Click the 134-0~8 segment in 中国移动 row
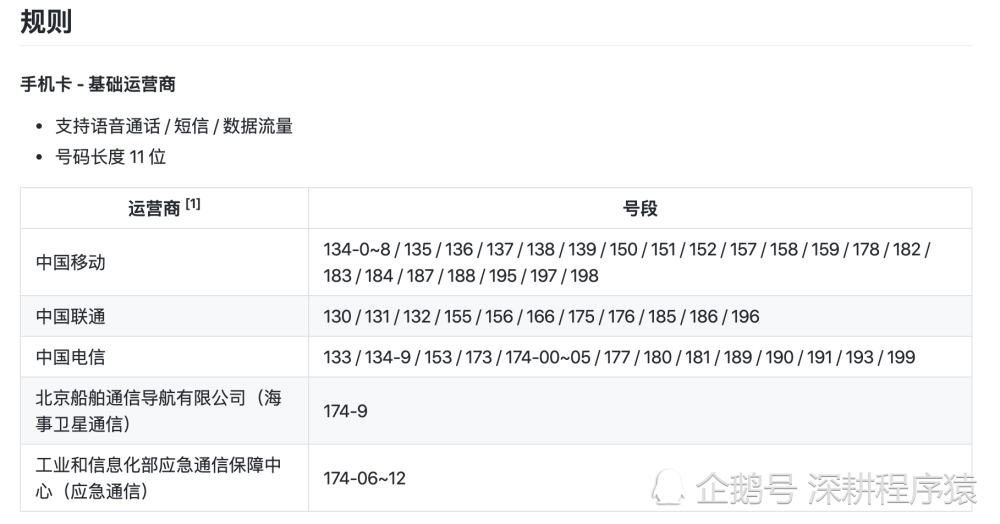The image size is (1000, 524). pyautogui.click(x=357, y=249)
